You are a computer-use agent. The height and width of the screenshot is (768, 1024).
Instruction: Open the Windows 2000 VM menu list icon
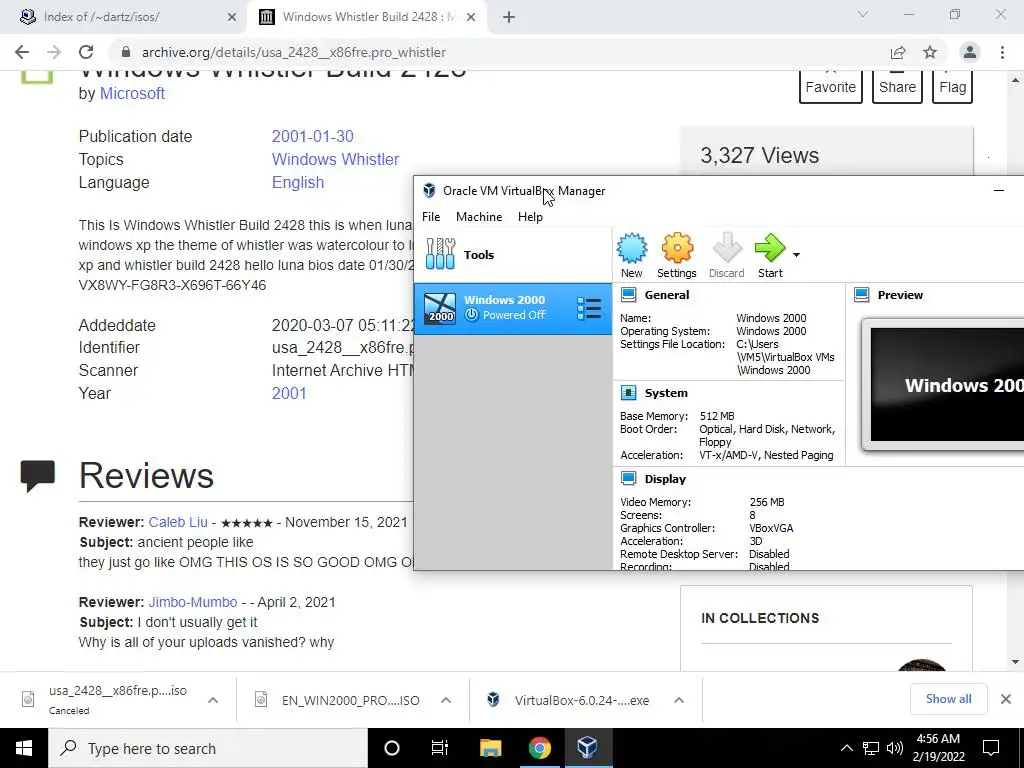point(589,309)
